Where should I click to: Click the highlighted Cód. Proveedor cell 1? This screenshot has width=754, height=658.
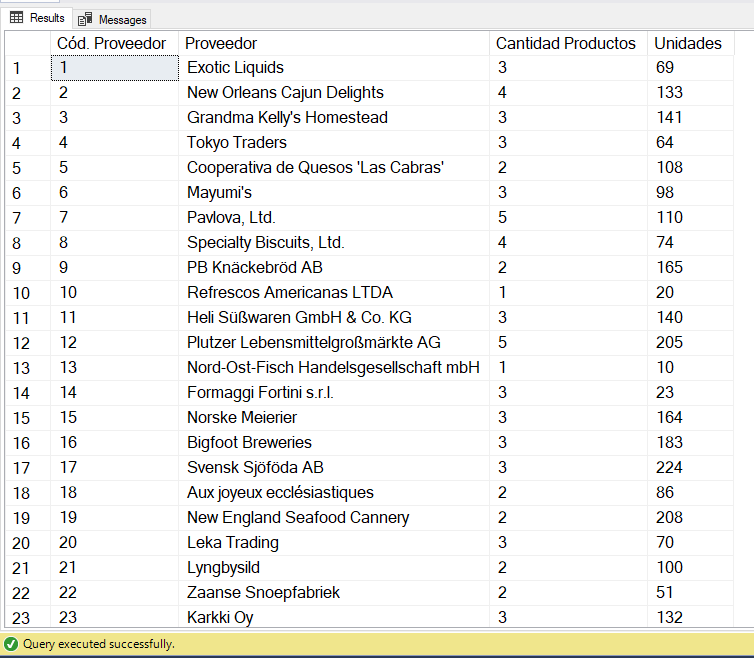coord(114,68)
